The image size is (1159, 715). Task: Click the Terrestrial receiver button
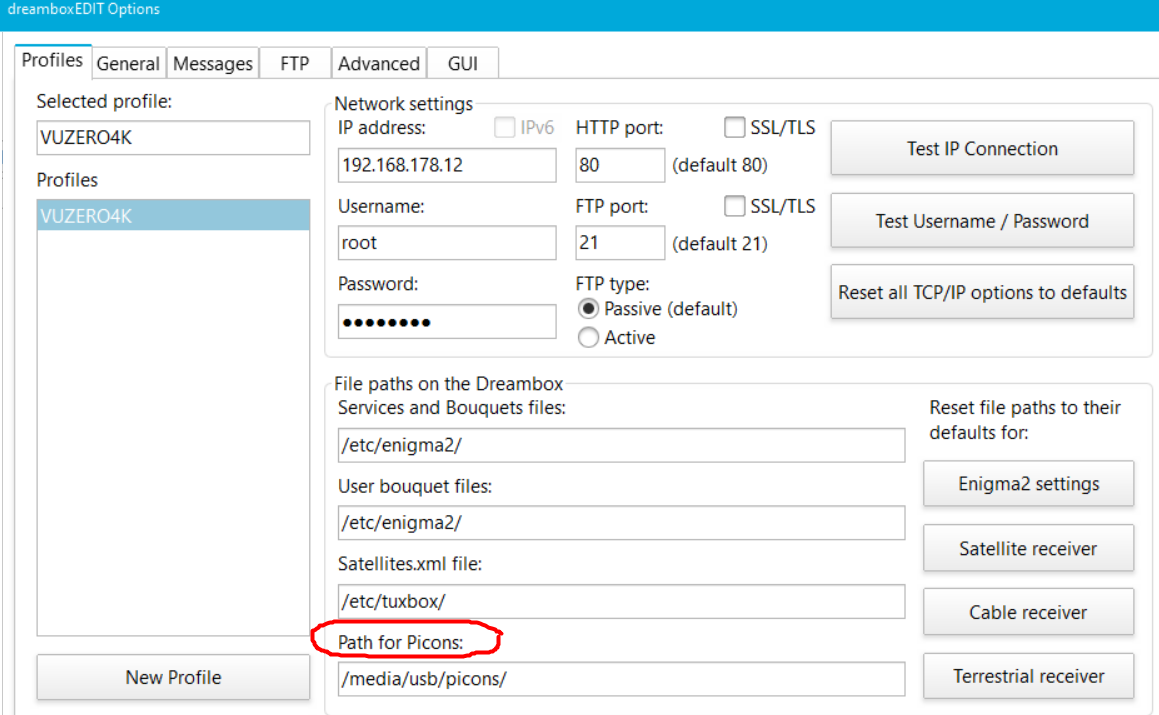[x=1028, y=677]
